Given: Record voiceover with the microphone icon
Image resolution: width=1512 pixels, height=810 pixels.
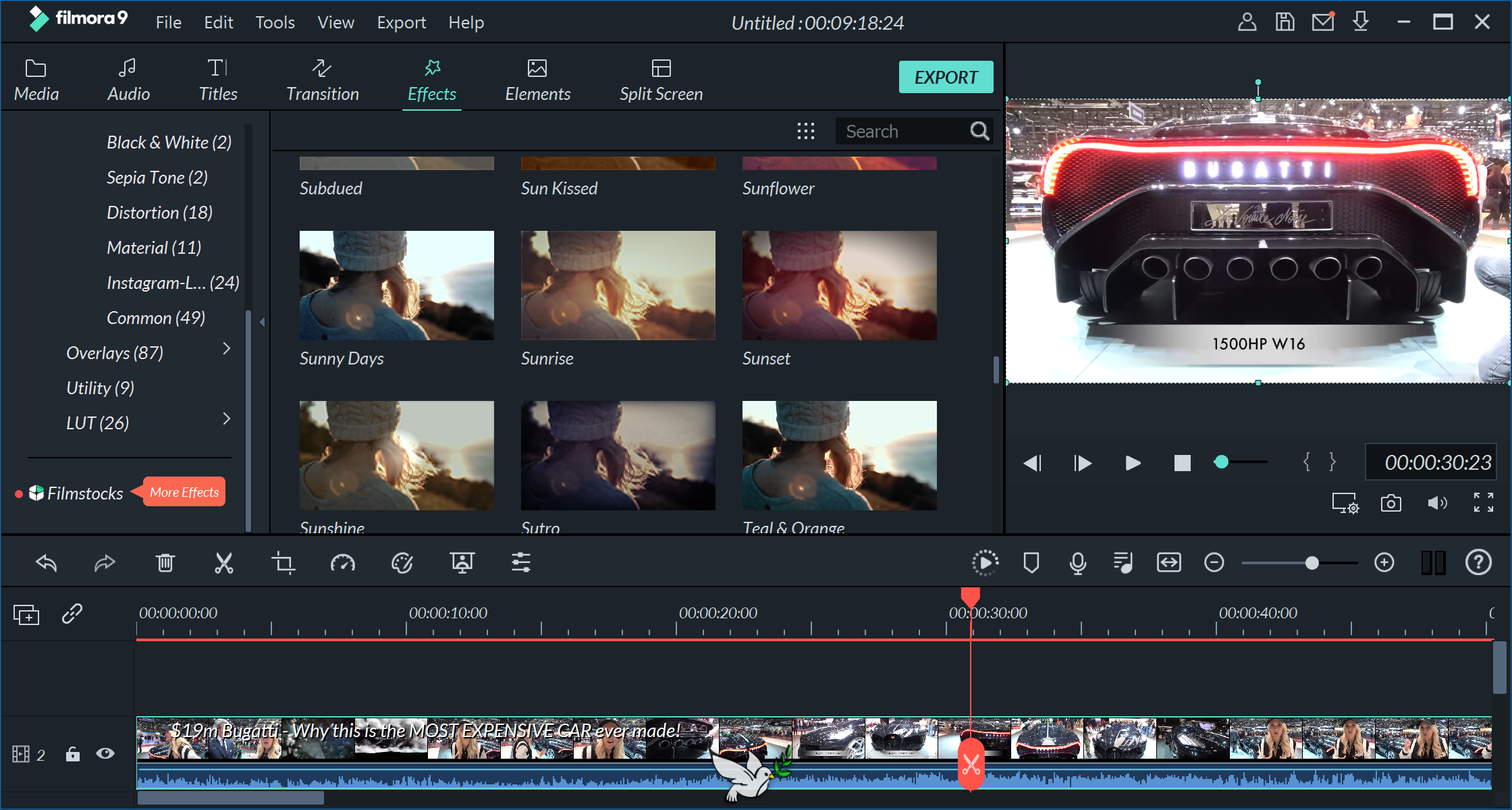Looking at the screenshot, I should (1078, 562).
